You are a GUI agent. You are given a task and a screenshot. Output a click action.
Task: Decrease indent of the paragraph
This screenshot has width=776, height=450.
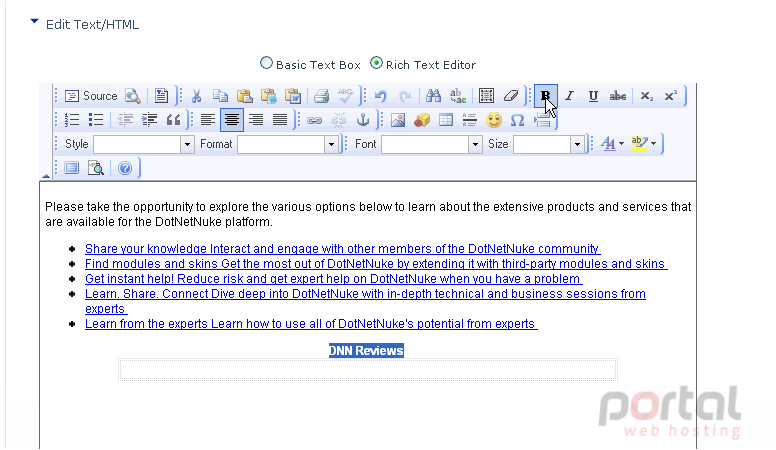click(125, 120)
